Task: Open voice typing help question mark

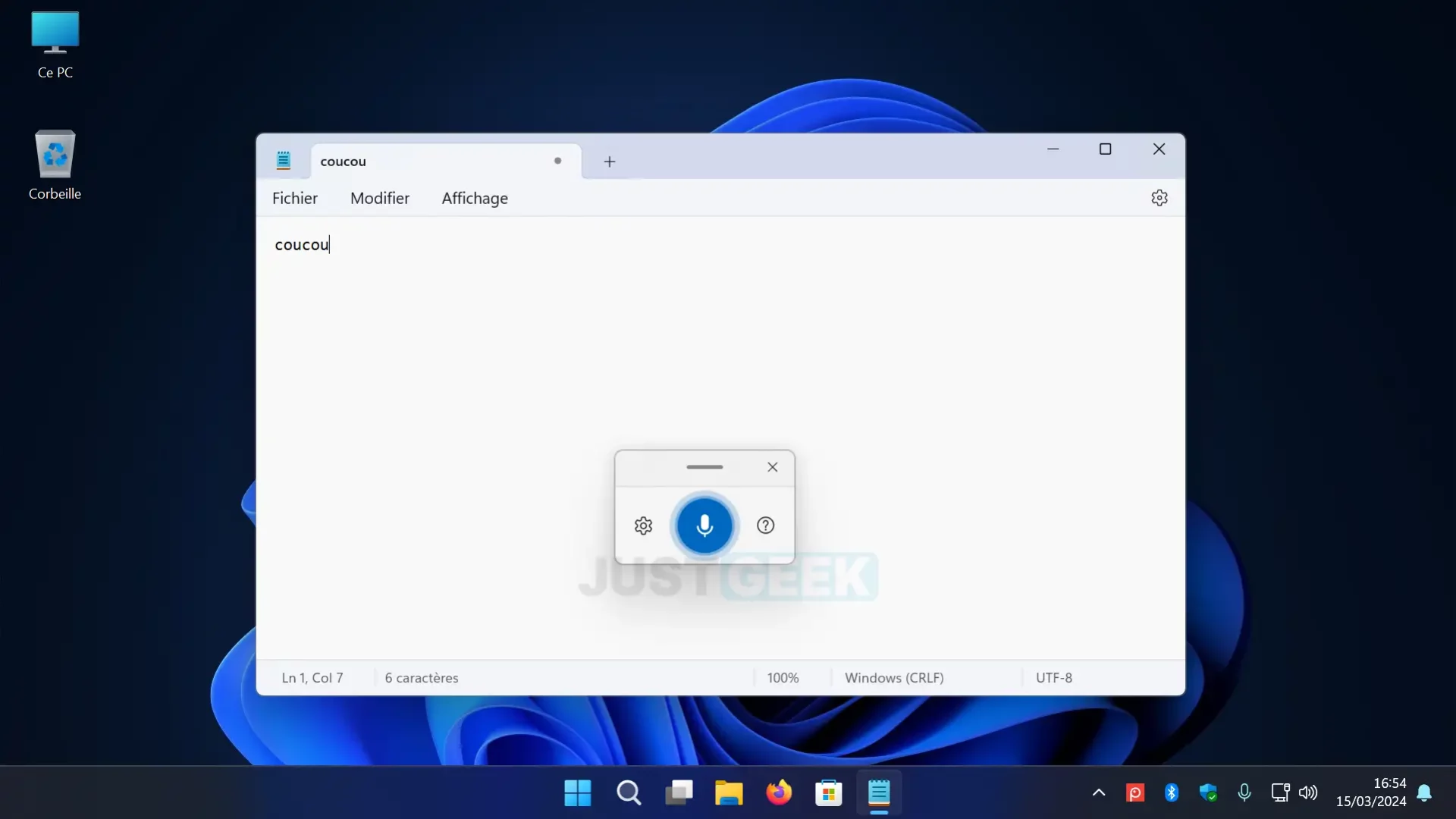Action: click(x=765, y=526)
